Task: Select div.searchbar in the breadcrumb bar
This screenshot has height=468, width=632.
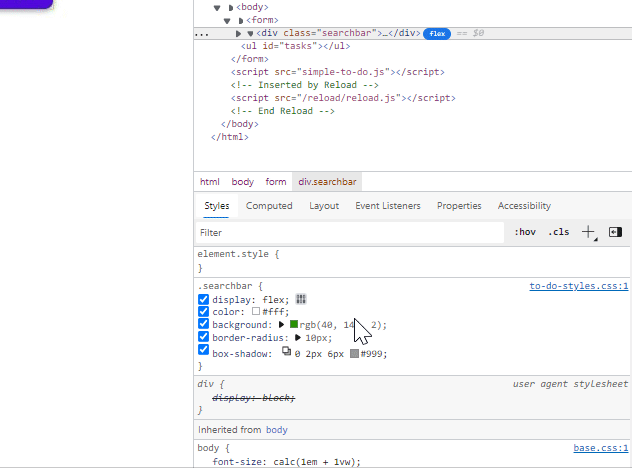Action: pos(327,182)
